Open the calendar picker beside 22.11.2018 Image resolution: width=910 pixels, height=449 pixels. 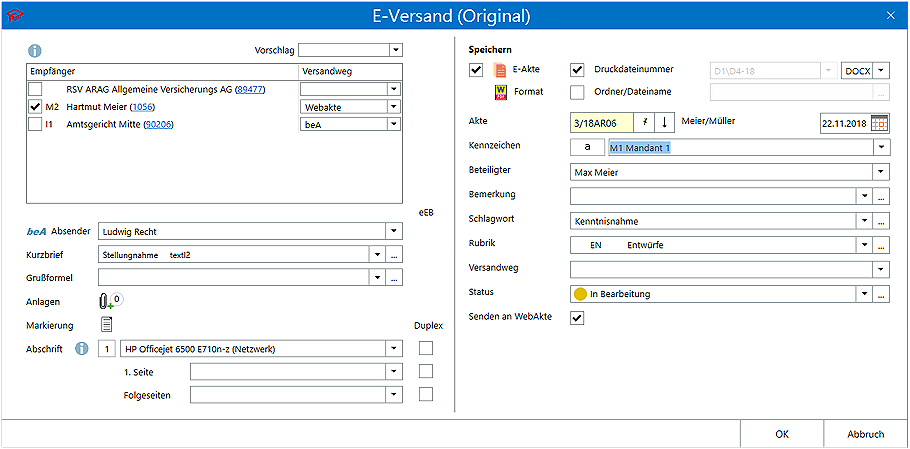(879, 123)
